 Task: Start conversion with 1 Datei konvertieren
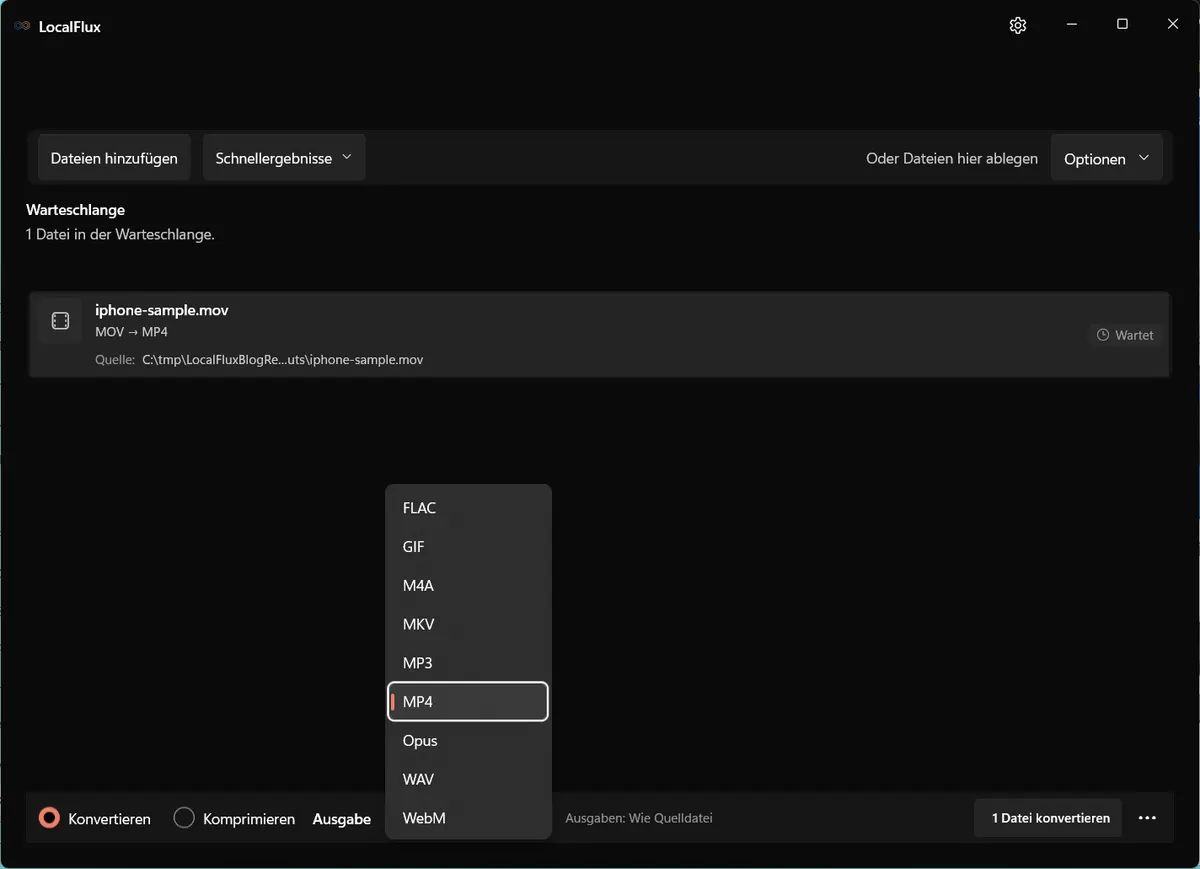pos(1050,818)
